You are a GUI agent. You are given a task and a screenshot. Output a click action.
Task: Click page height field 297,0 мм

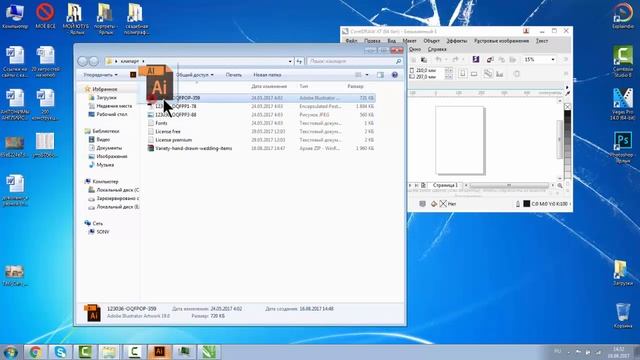(429, 77)
